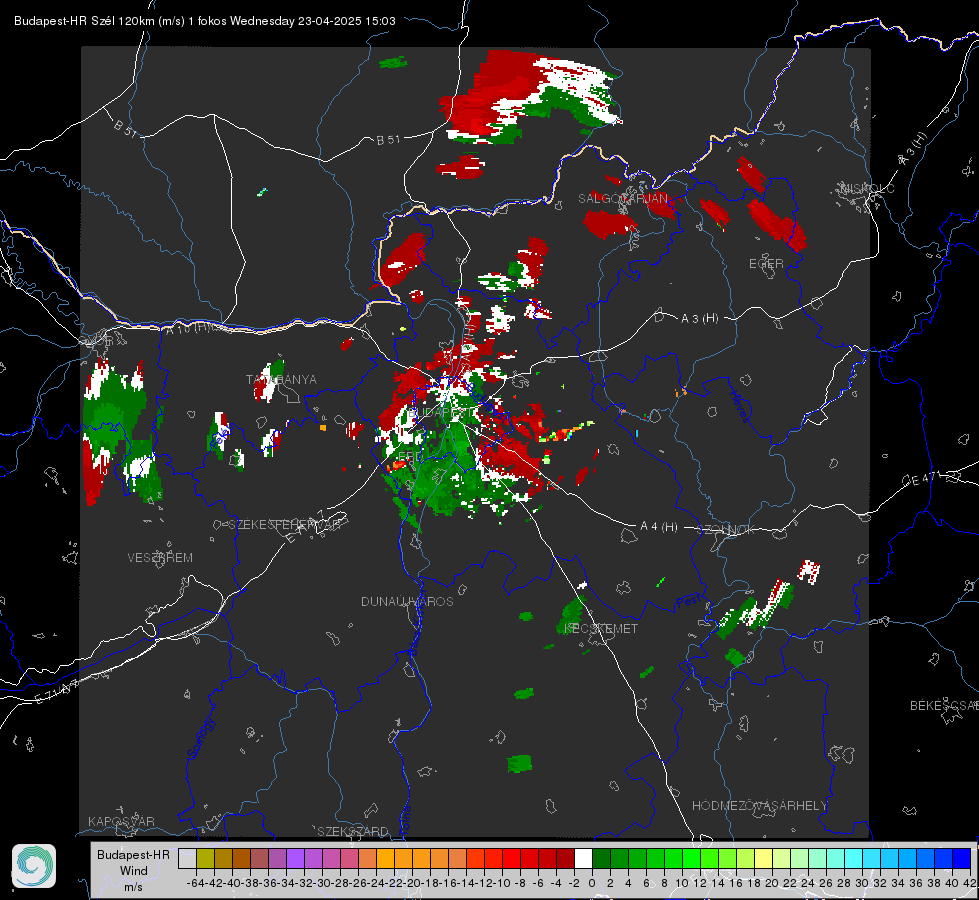Select the dark green swatch between 0 and 2
This screenshot has height=900, width=979.
[601, 859]
